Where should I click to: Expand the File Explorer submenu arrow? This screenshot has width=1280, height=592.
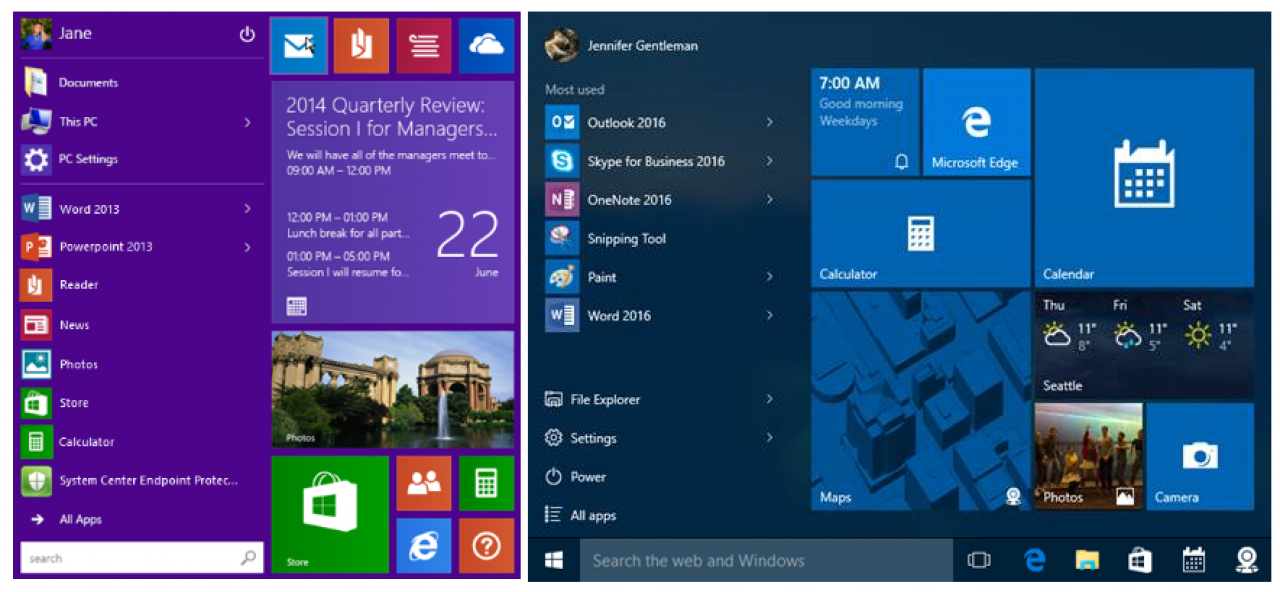point(769,399)
